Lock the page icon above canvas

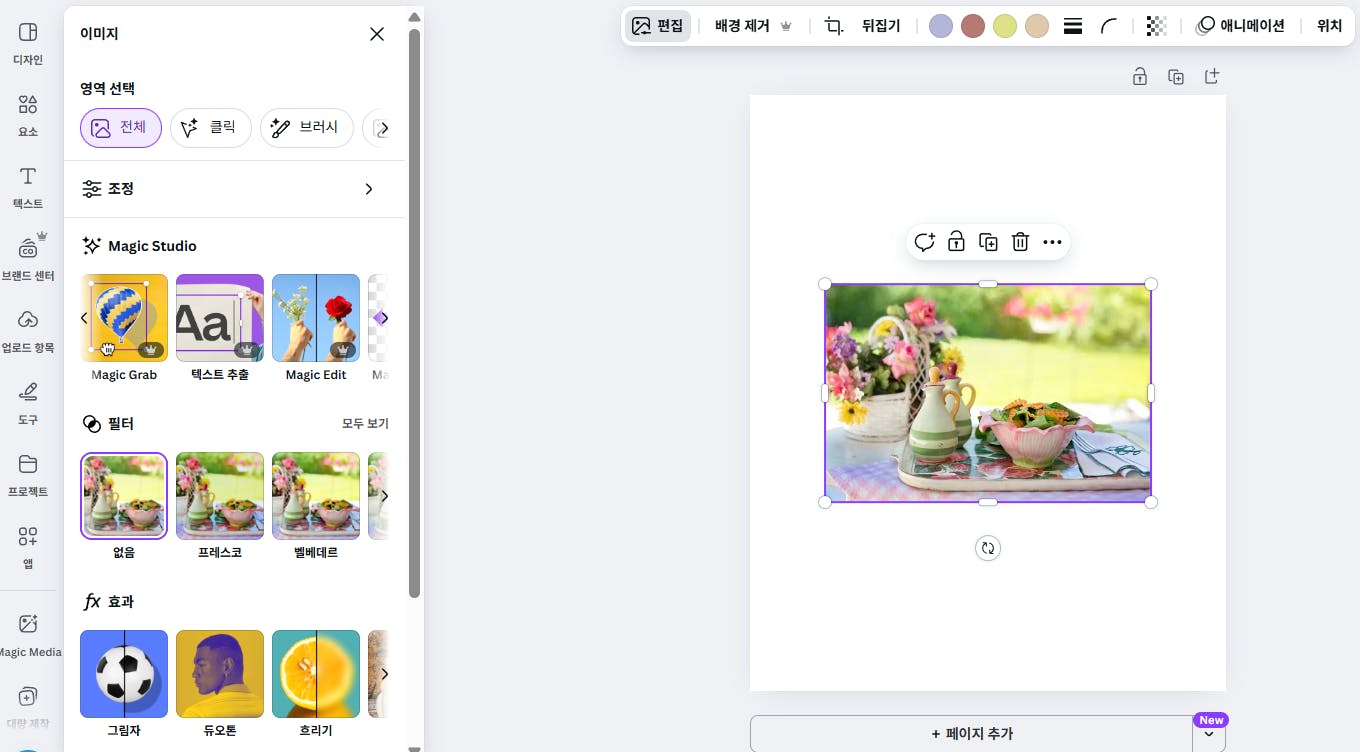coord(1140,76)
